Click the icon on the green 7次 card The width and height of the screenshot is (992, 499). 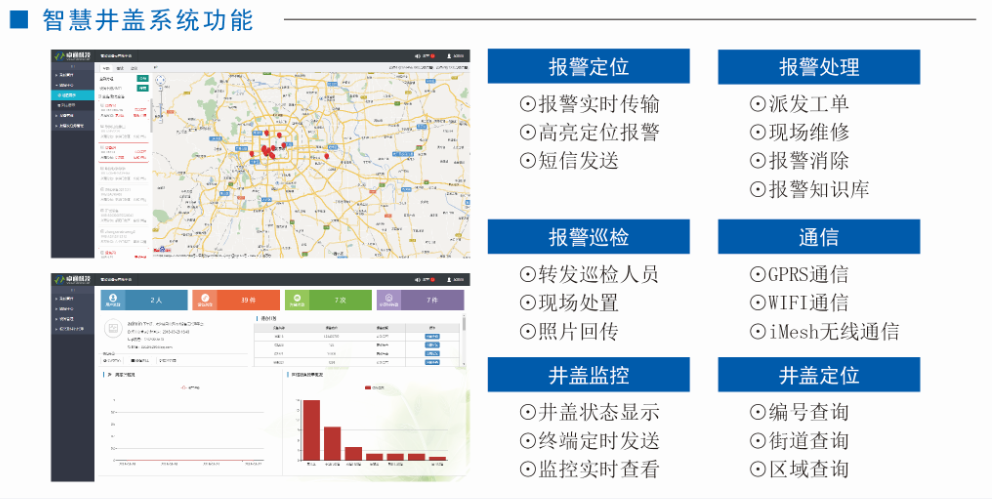click(x=298, y=298)
